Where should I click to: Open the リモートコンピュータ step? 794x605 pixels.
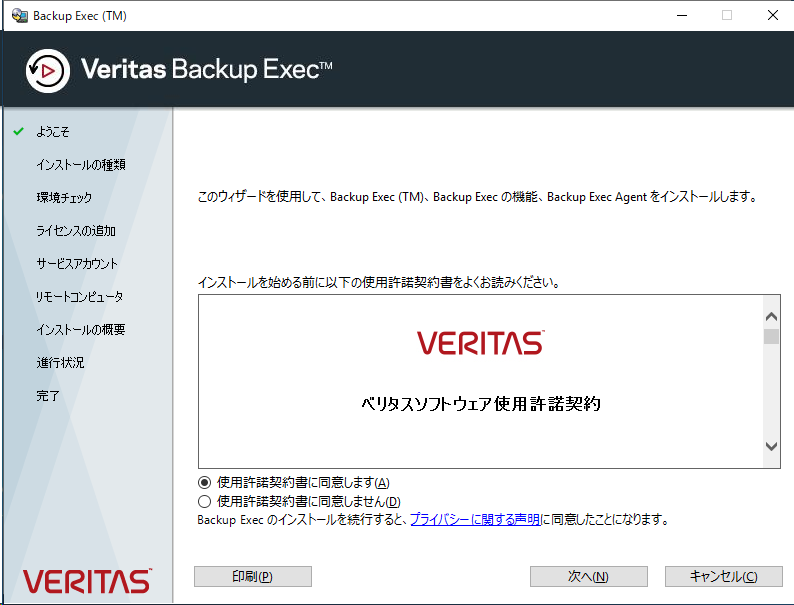click(80, 297)
